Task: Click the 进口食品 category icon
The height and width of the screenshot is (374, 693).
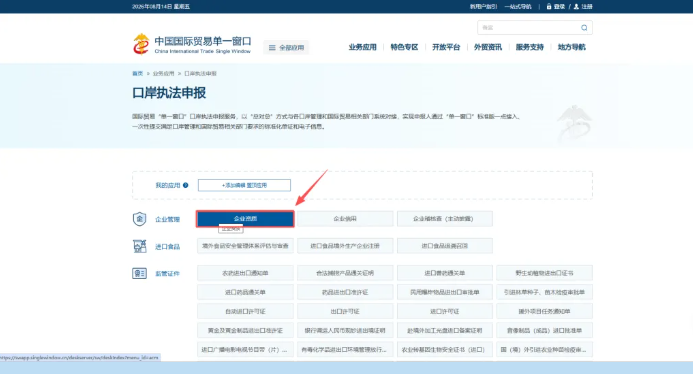Action: pos(139,246)
